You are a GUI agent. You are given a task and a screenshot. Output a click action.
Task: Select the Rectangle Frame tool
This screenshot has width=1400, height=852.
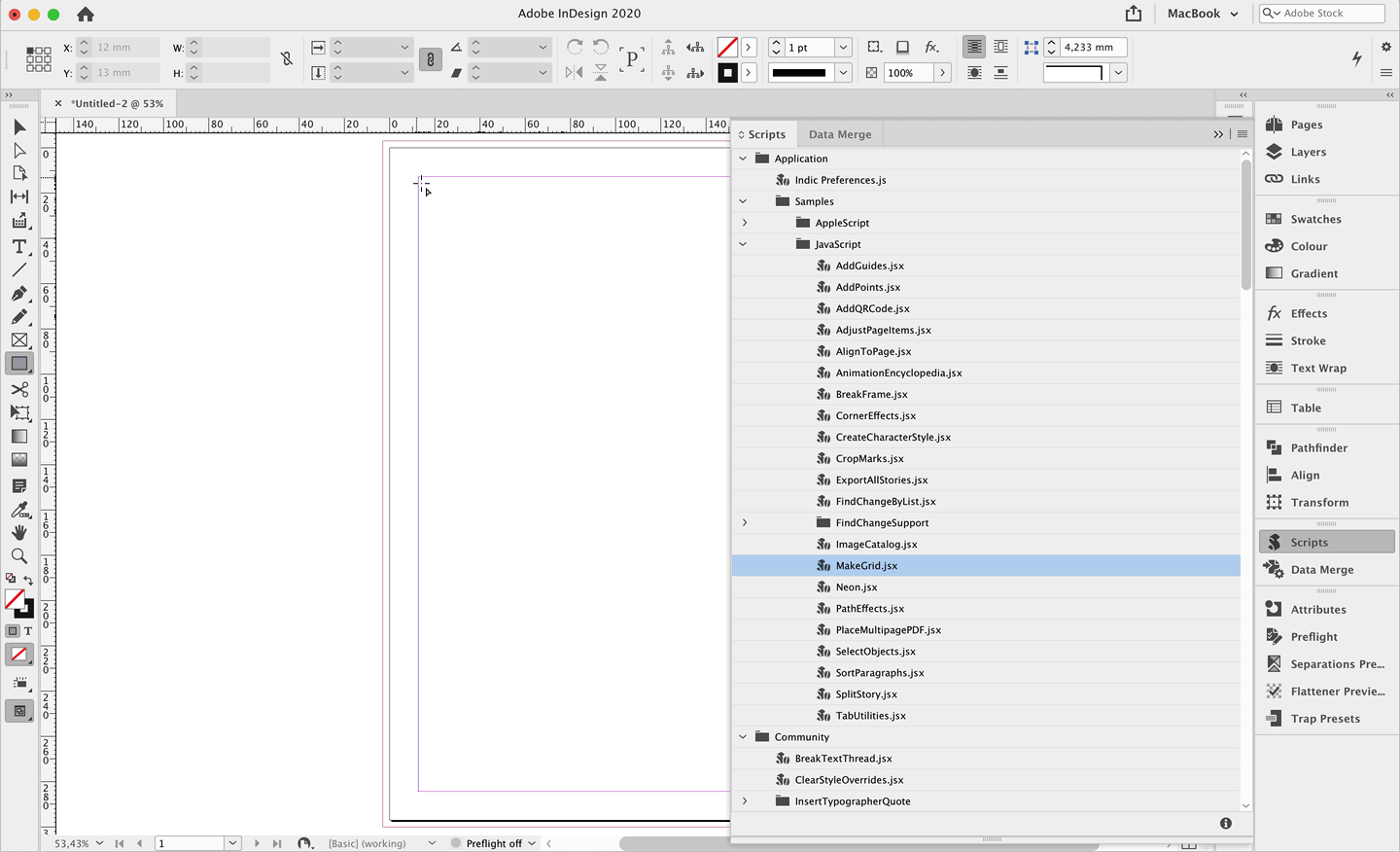[x=19, y=340]
